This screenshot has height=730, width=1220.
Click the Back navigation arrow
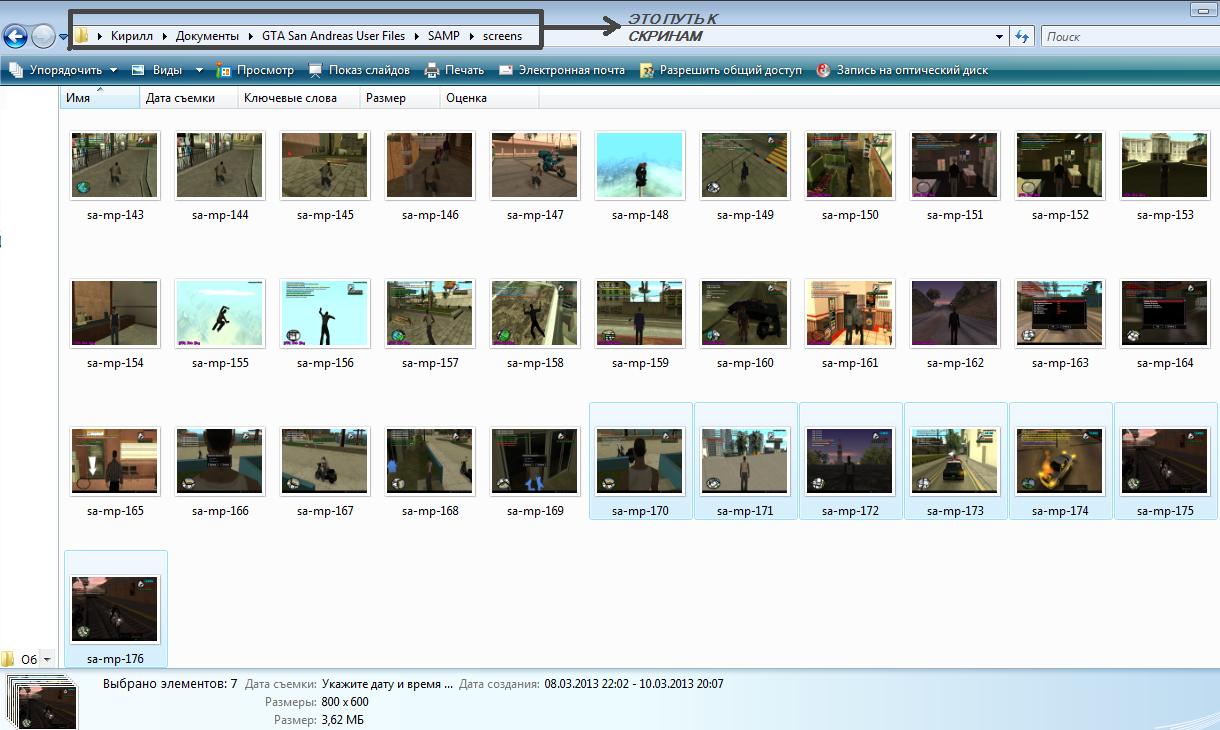point(15,37)
